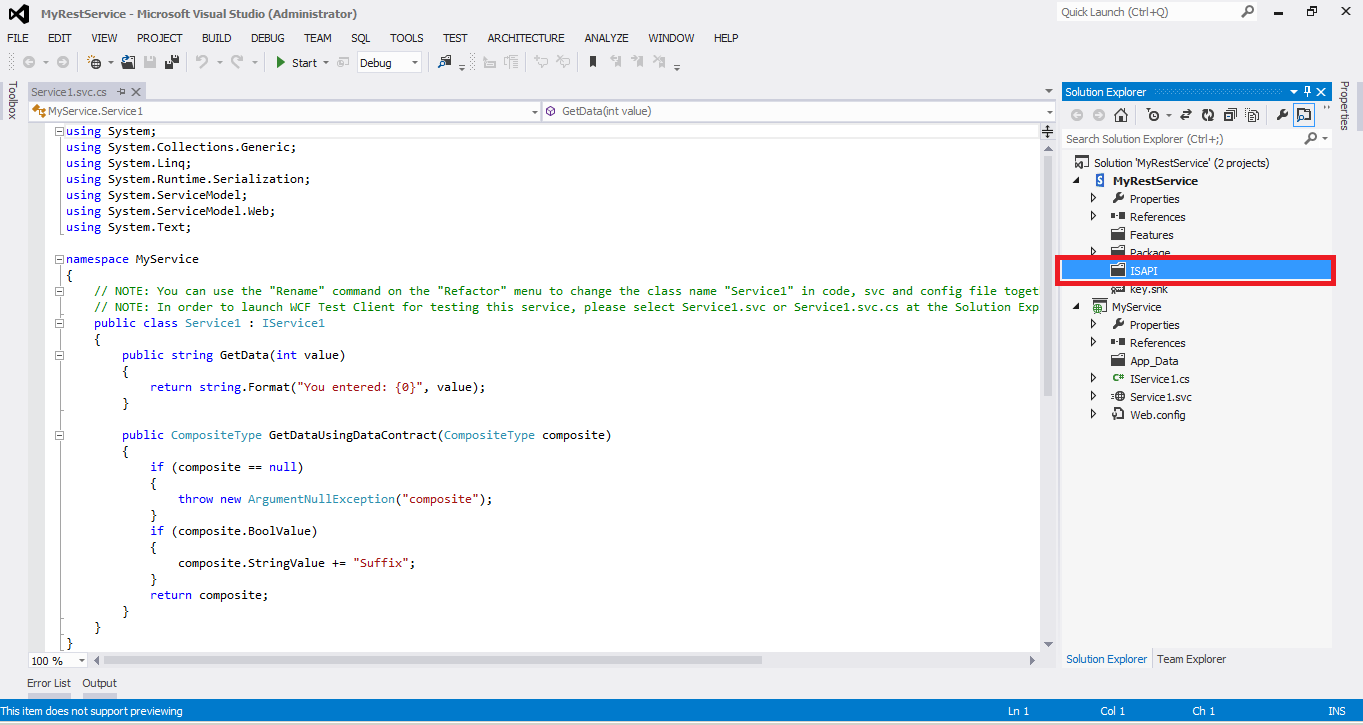Enable Preview Selected Items
Viewport: 1363px width, 725px height.
1303,114
